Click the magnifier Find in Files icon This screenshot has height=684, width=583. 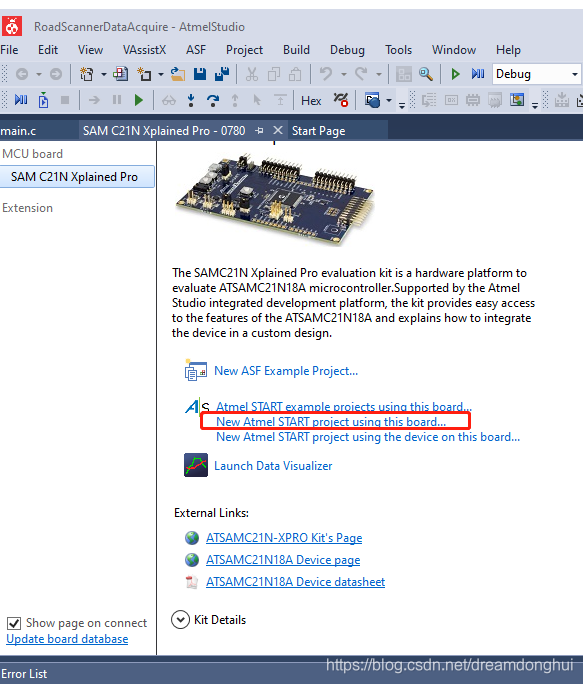click(426, 74)
